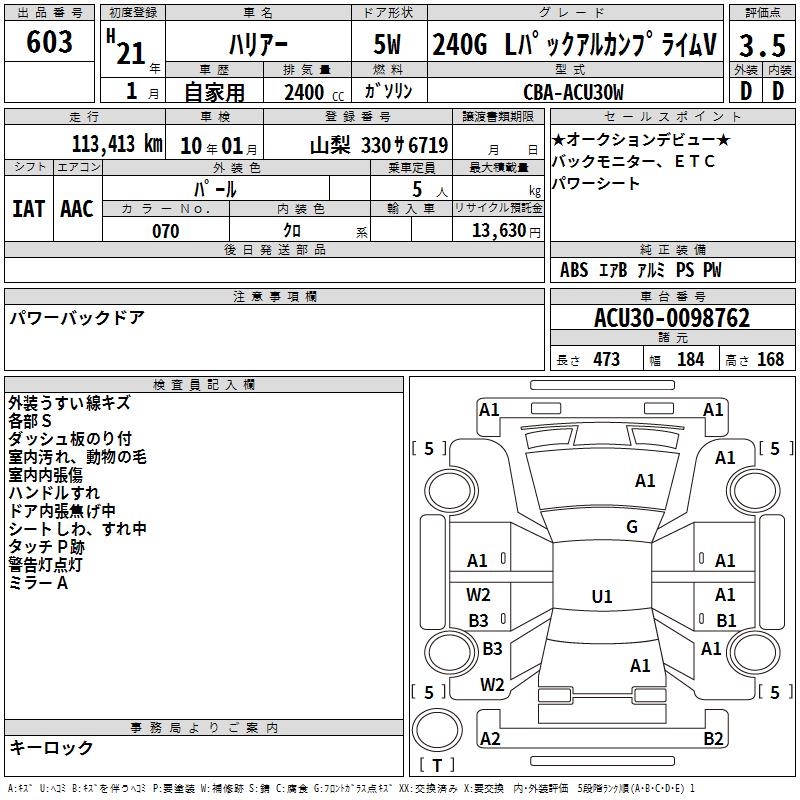The image size is (800, 800).
Task: Click the G mark on the windshield
Action: (x=632, y=527)
